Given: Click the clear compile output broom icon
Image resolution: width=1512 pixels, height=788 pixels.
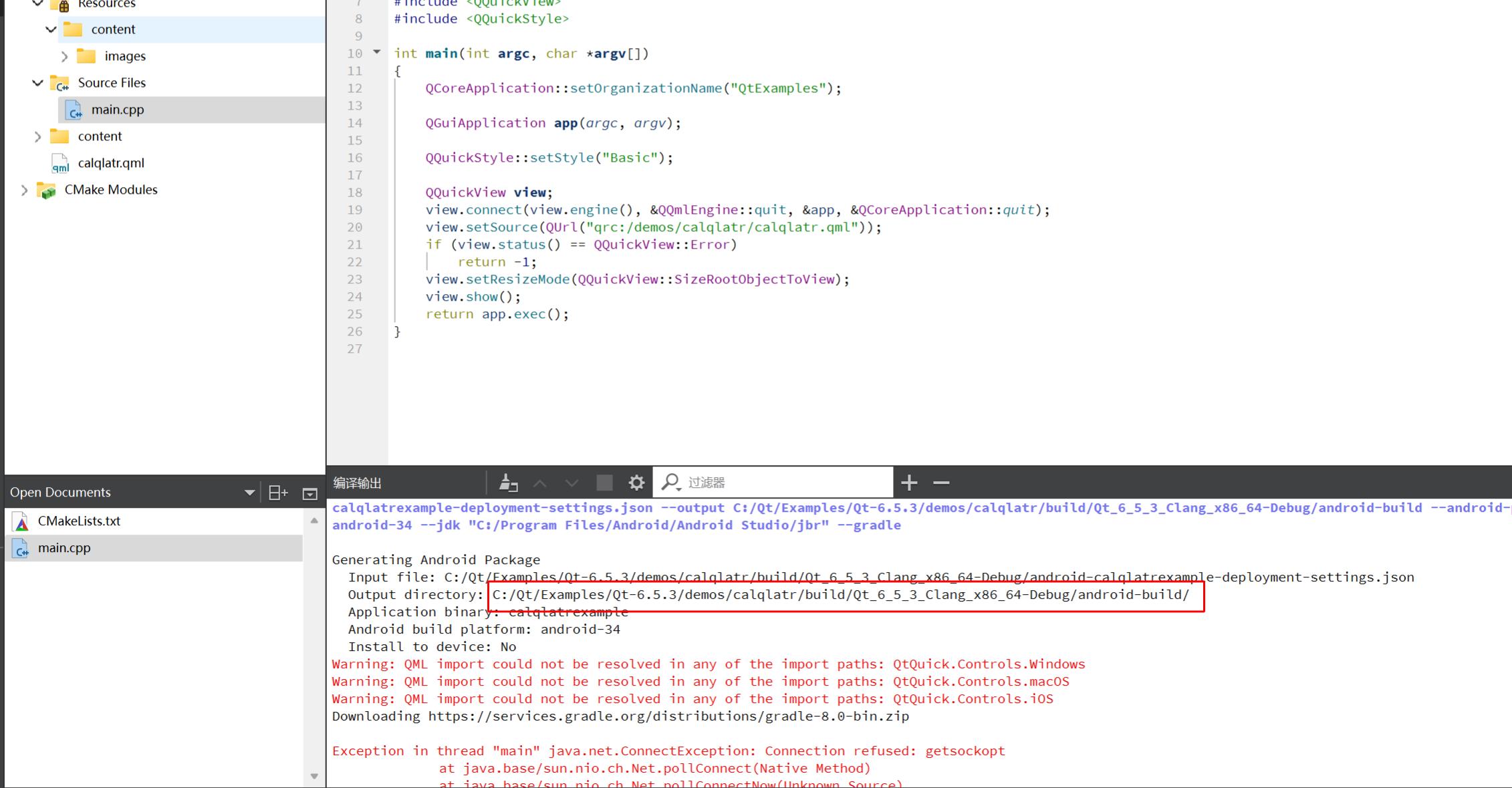Looking at the screenshot, I should pyautogui.click(x=508, y=483).
